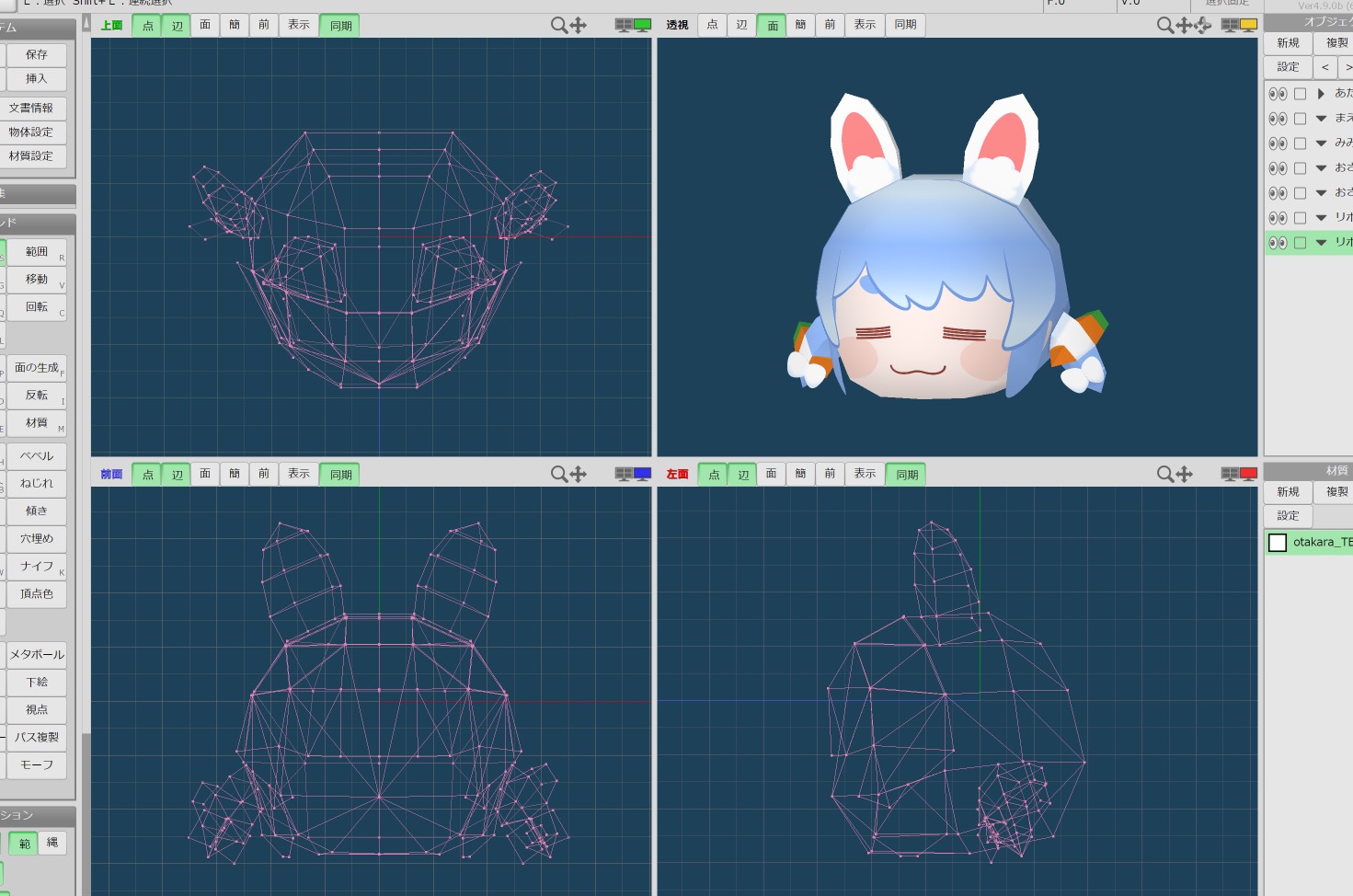Click the pan arrows icon in the 左面 view

pos(1185,474)
